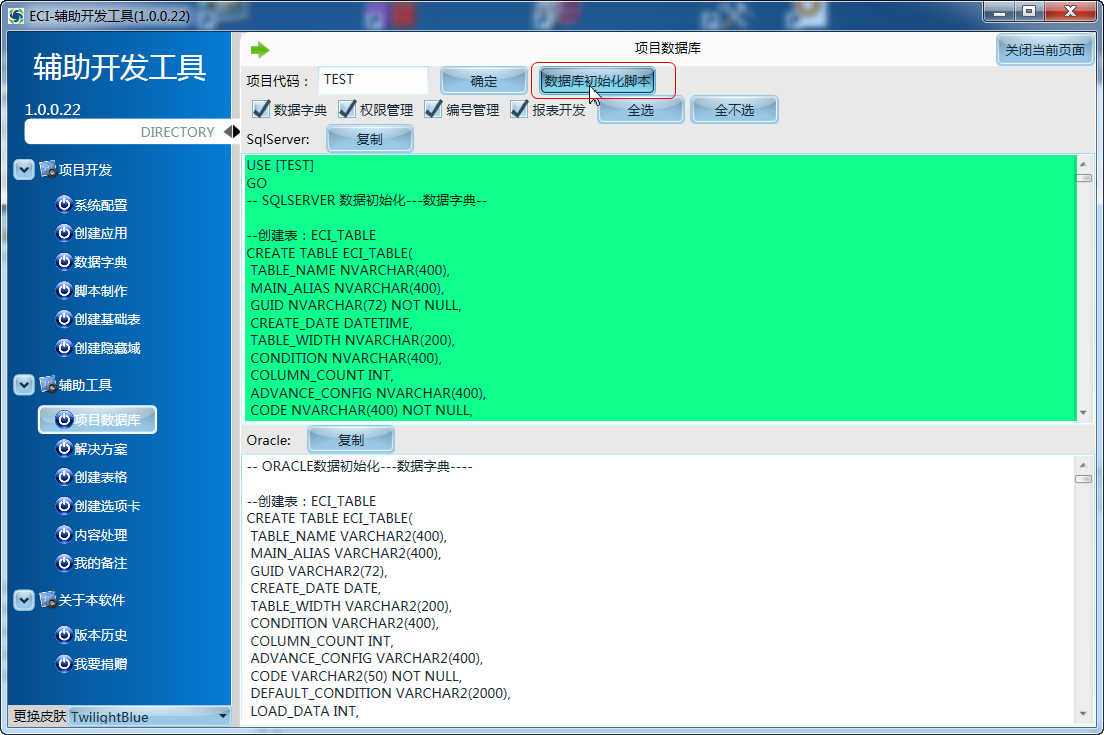Click the power icon next to 数据字典
The height and width of the screenshot is (735, 1104).
[64, 261]
